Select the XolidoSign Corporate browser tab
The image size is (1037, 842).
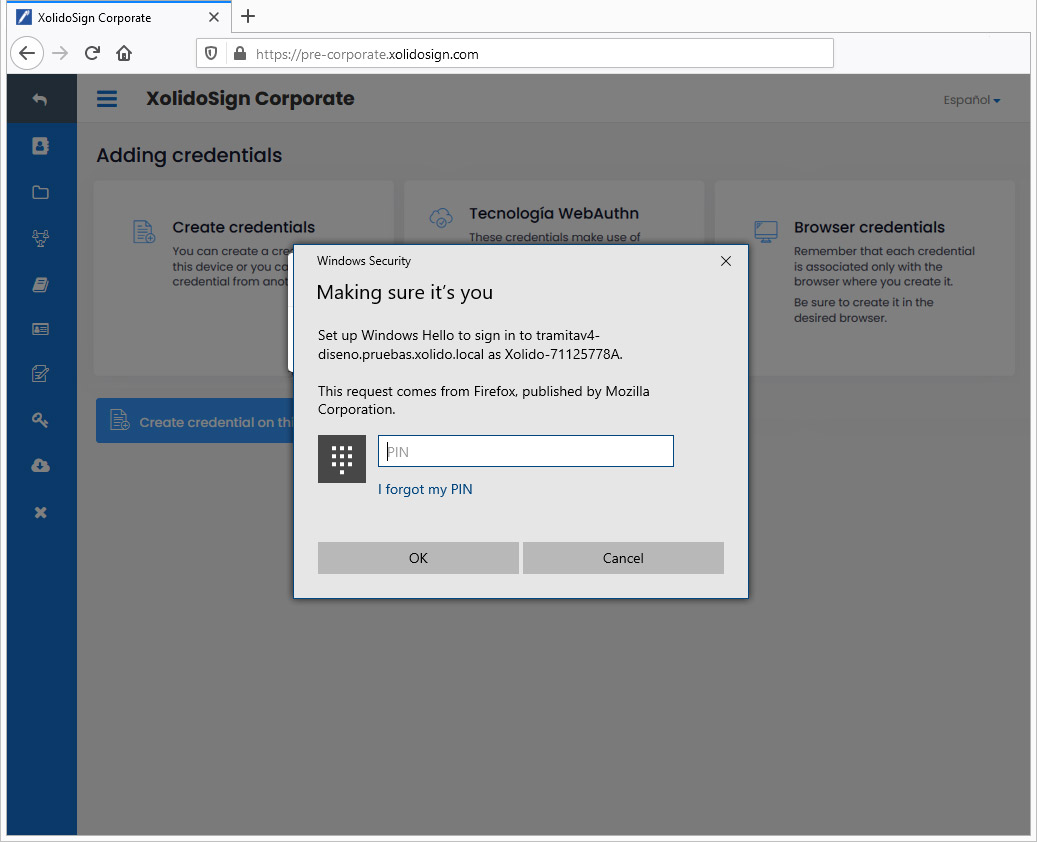[119, 17]
